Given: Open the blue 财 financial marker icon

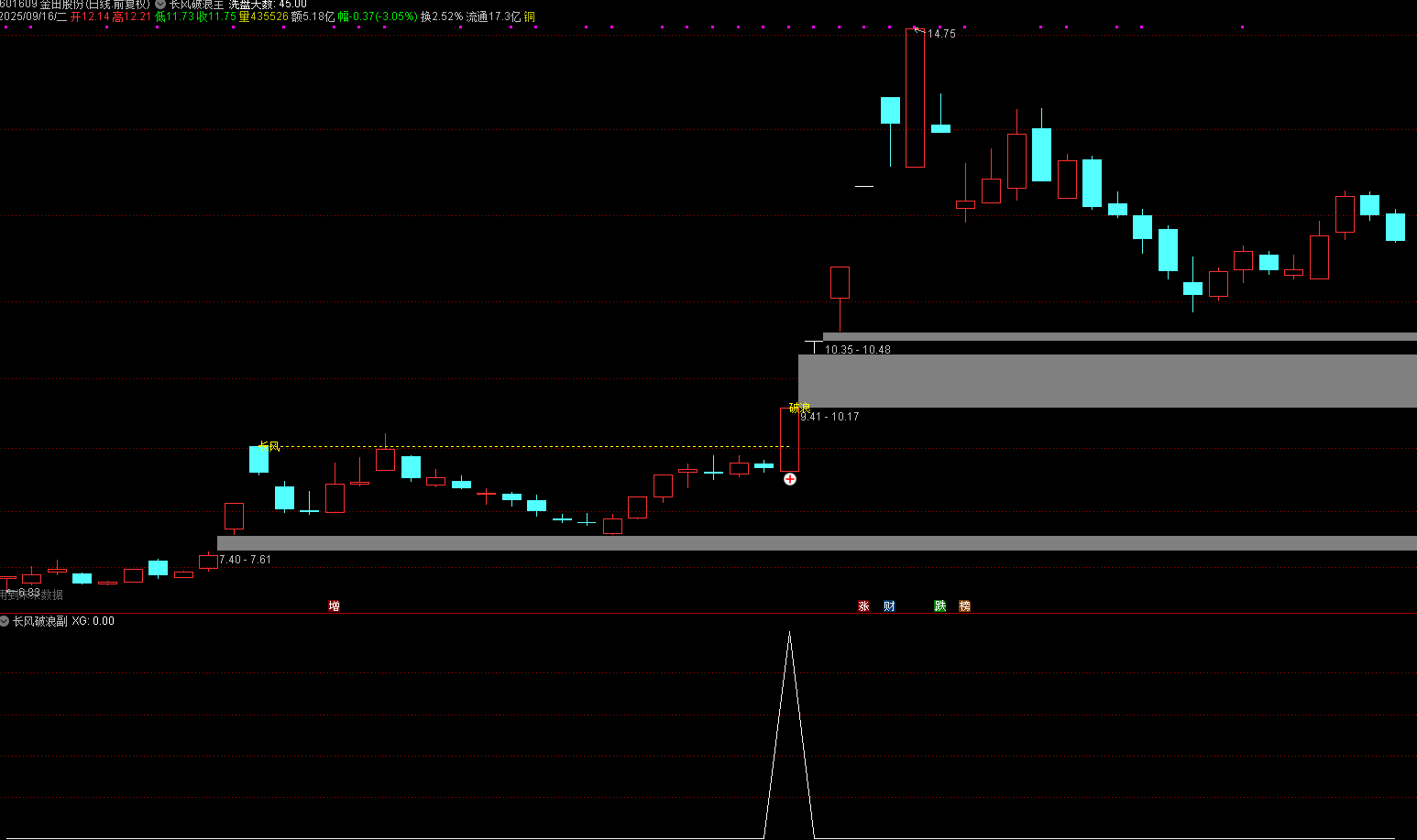Looking at the screenshot, I should point(889,605).
